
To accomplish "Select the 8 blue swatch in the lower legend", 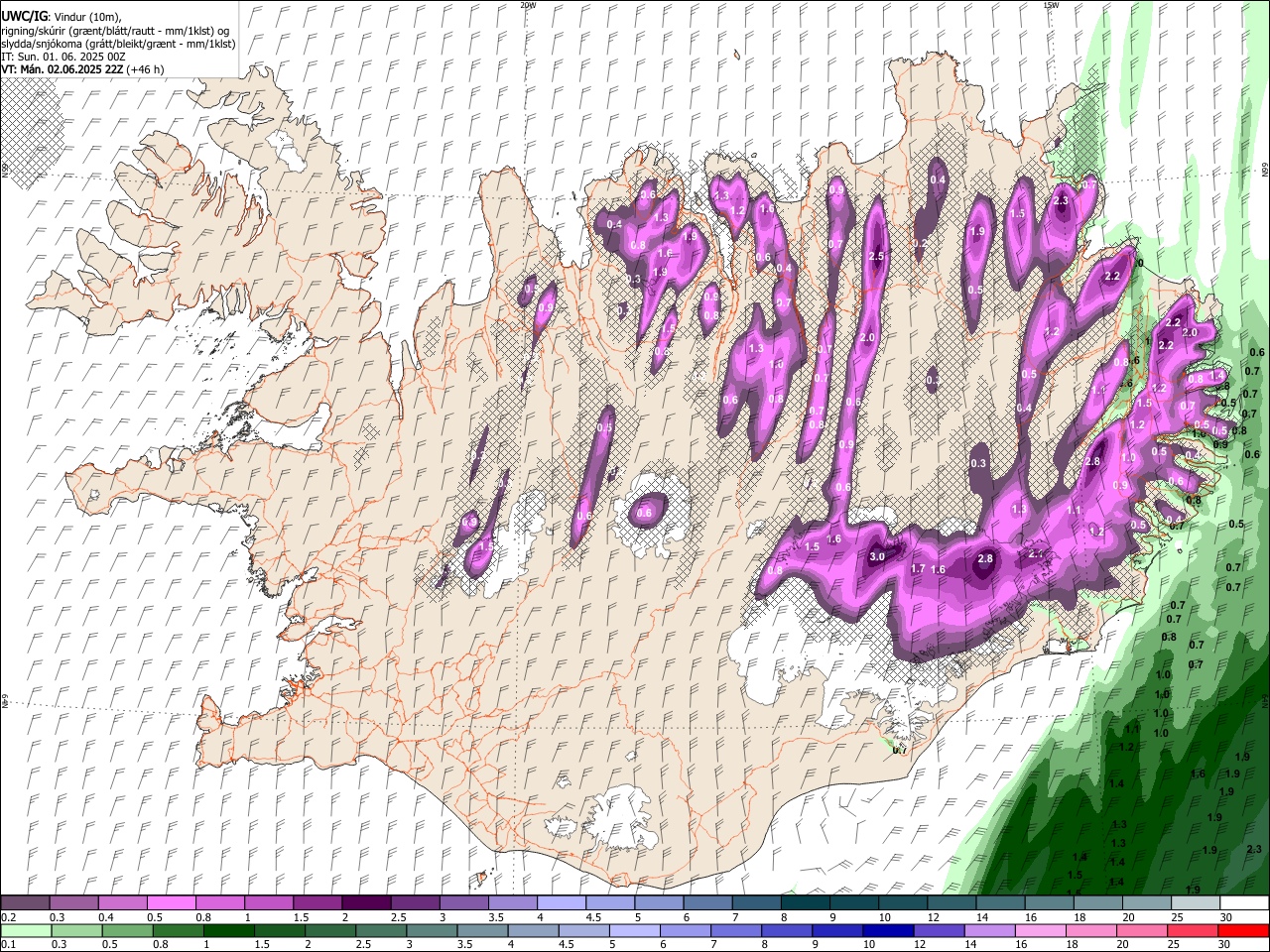I will (x=787, y=931).
